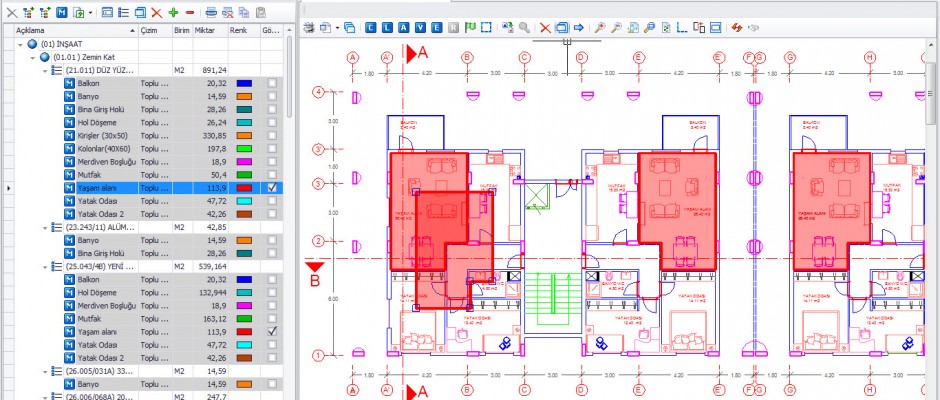This screenshot has width=940, height=400.
Task: Click the blue A button in drawing toolbar
Action: [404, 28]
